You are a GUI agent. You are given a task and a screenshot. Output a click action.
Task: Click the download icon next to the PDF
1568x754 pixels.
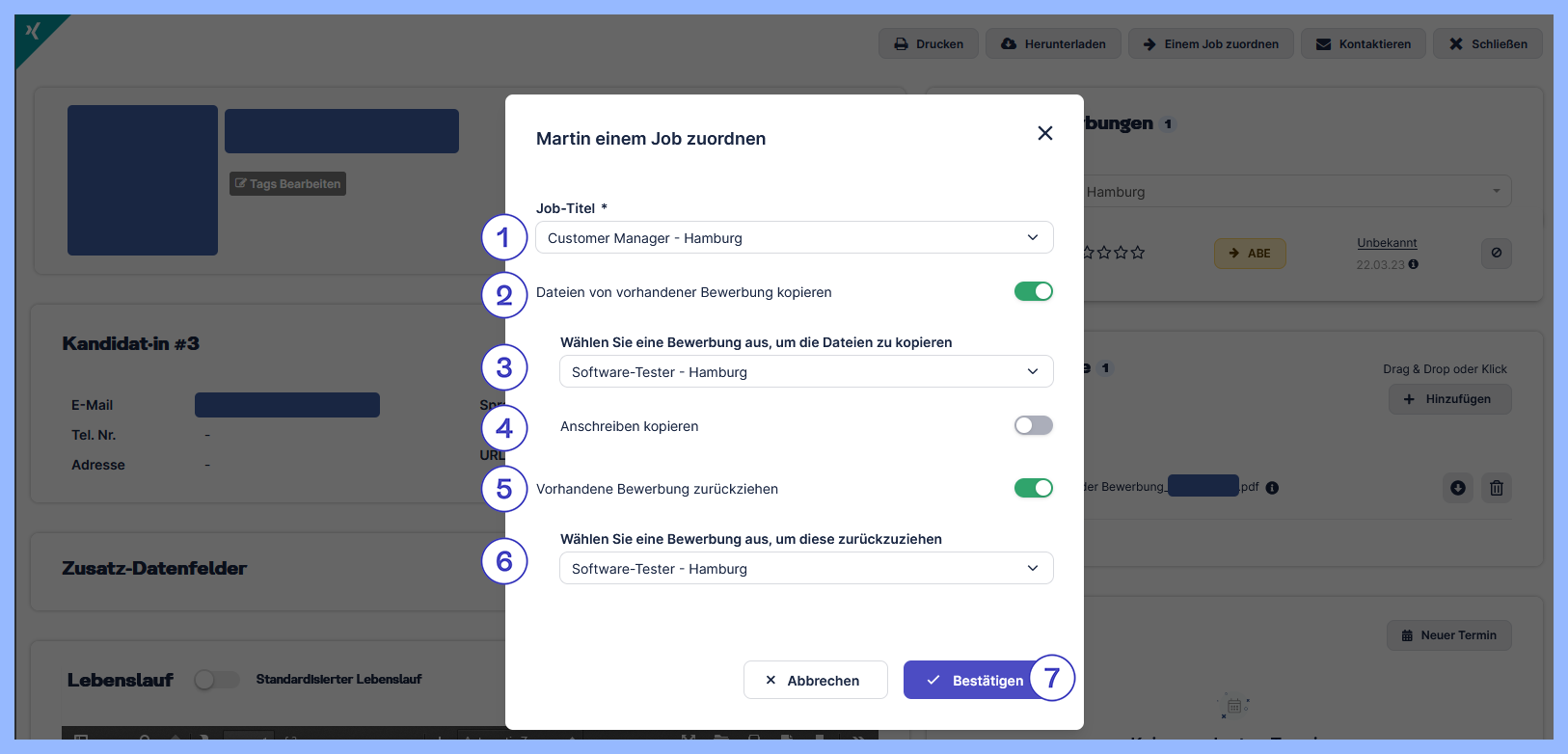(x=1457, y=488)
